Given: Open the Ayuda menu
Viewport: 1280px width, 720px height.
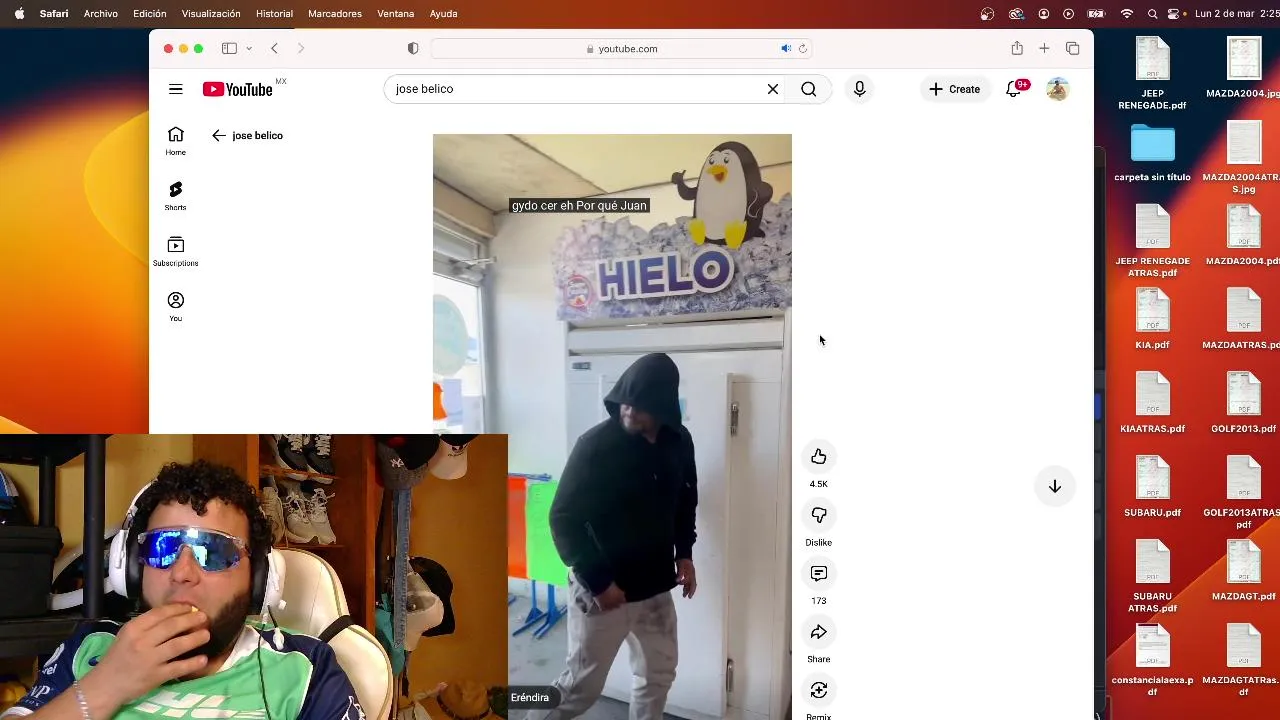Looking at the screenshot, I should point(443,13).
